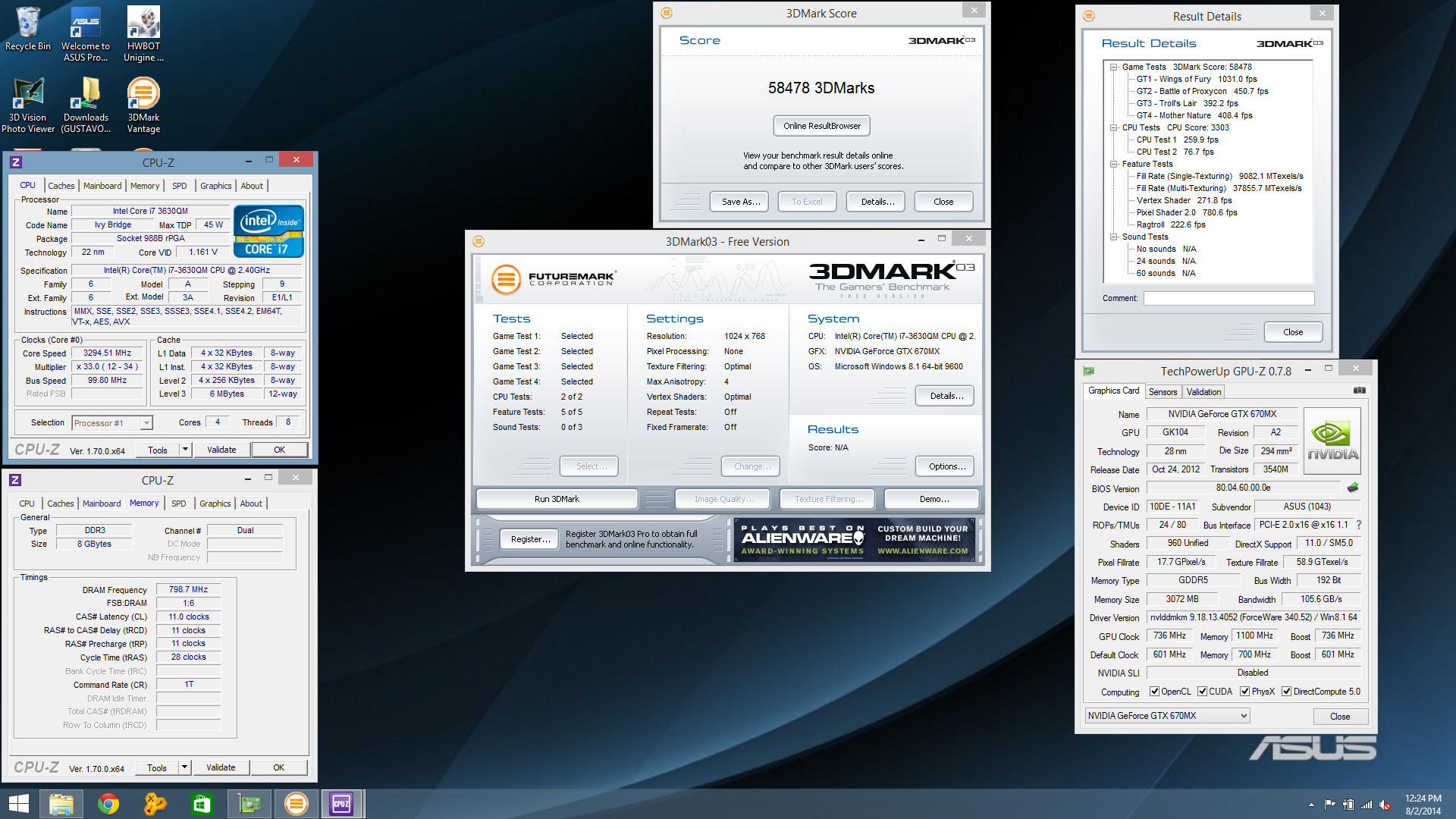Open File Explorer from the taskbar
The width and height of the screenshot is (1456, 819).
pos(61,804)
